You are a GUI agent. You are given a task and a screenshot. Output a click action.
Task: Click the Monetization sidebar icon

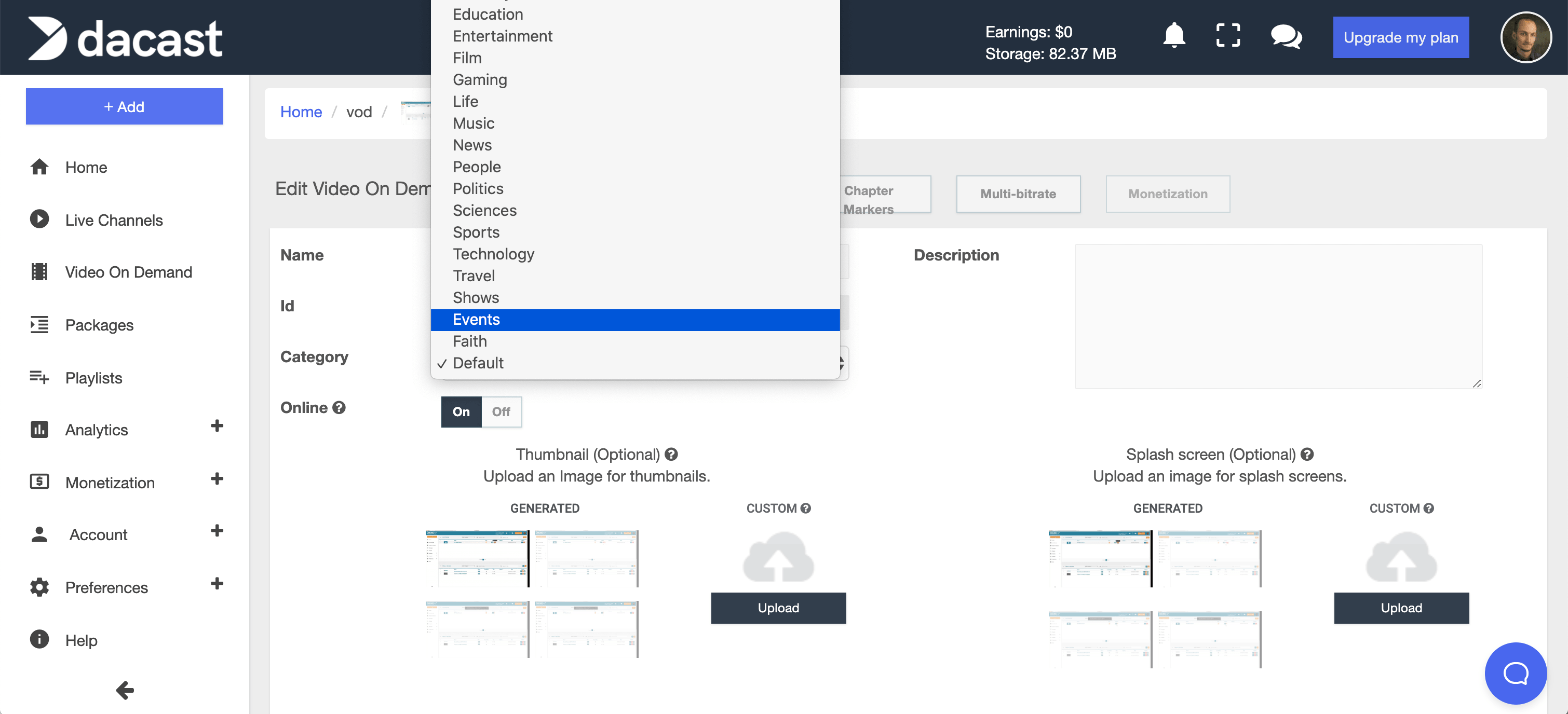(37, 482)
